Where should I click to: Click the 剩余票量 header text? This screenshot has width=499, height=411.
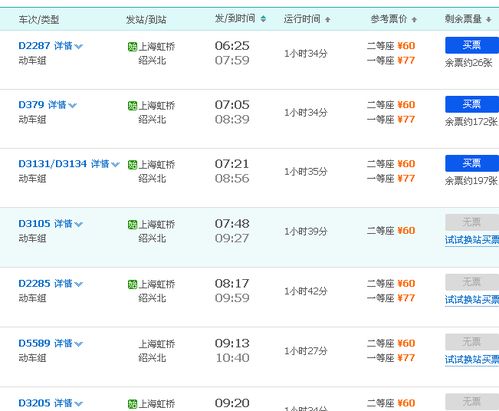pyautogui.click(x=463, y=19)
